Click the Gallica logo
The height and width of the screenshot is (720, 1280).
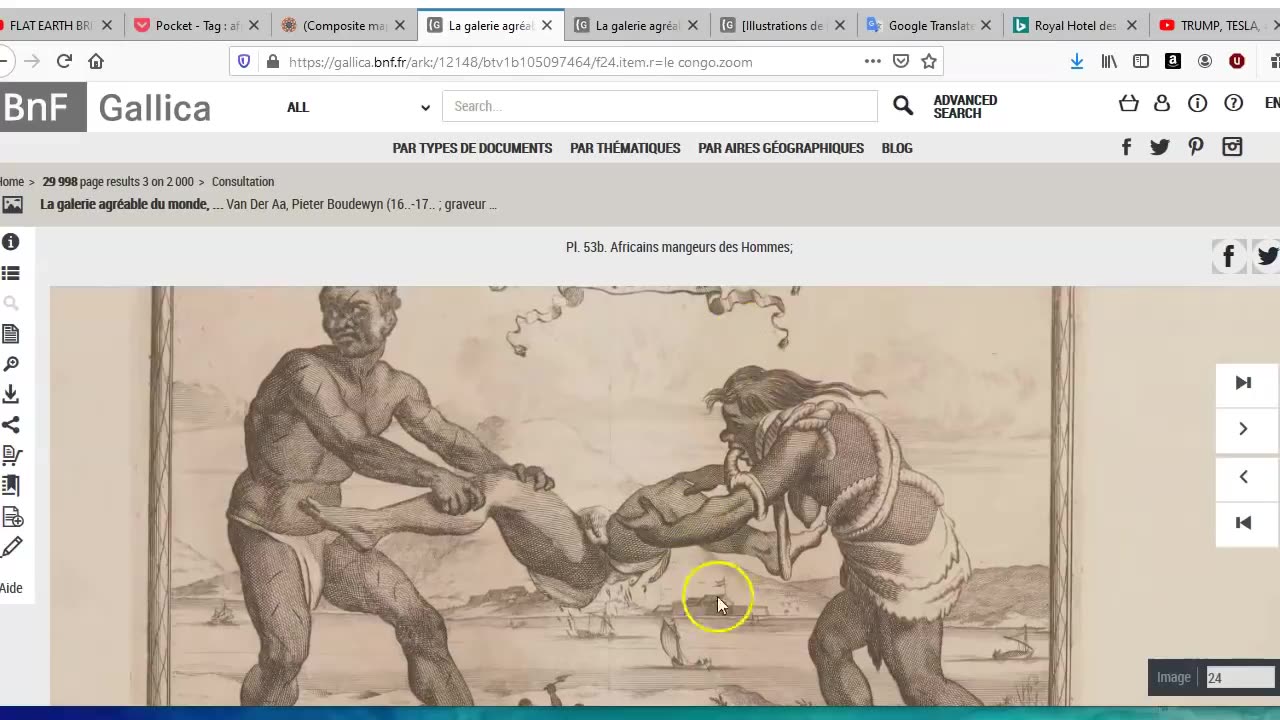tap(154, 107)
